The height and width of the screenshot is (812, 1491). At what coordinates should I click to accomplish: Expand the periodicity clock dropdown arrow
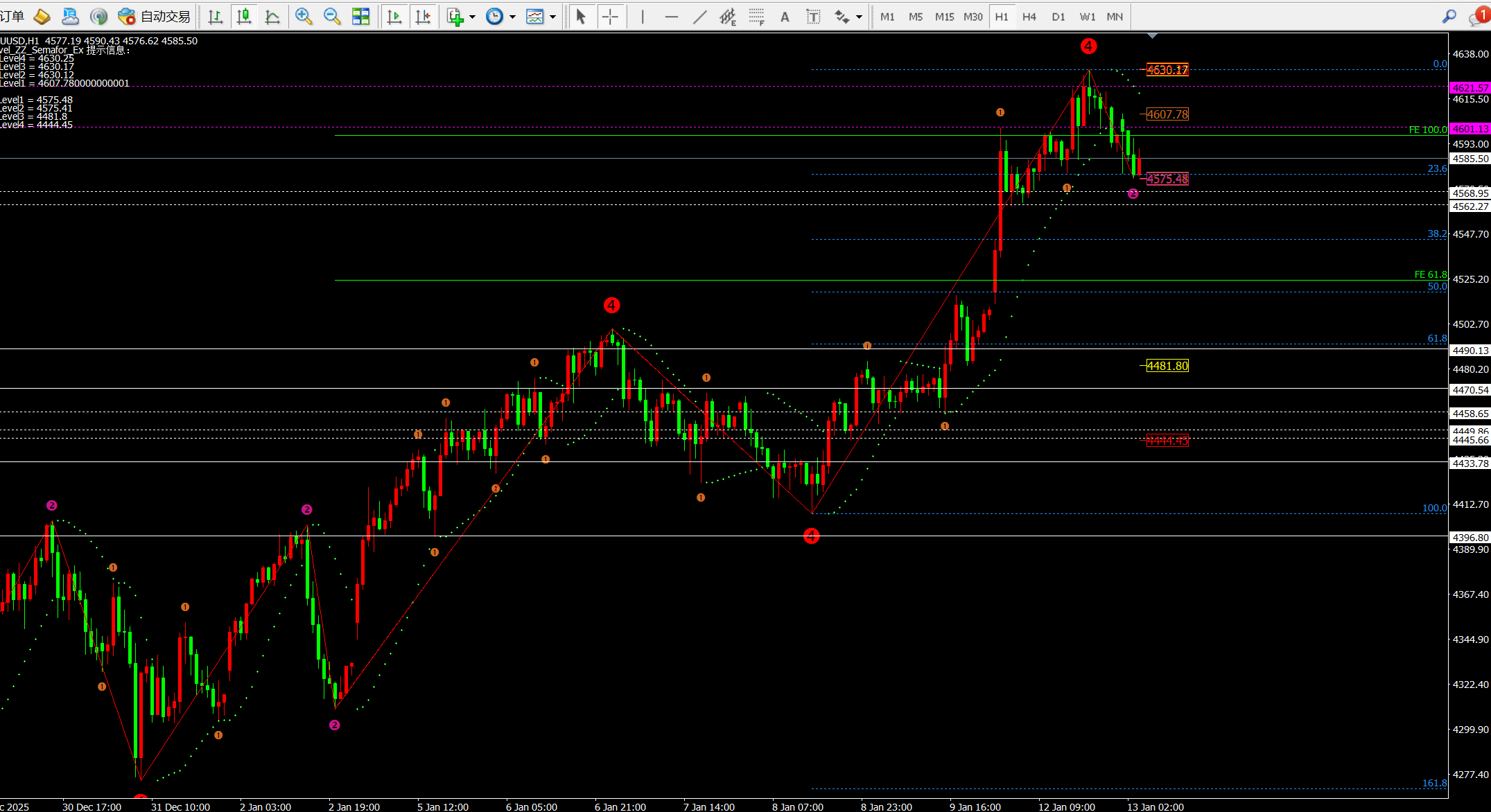(x=512, y=17)
